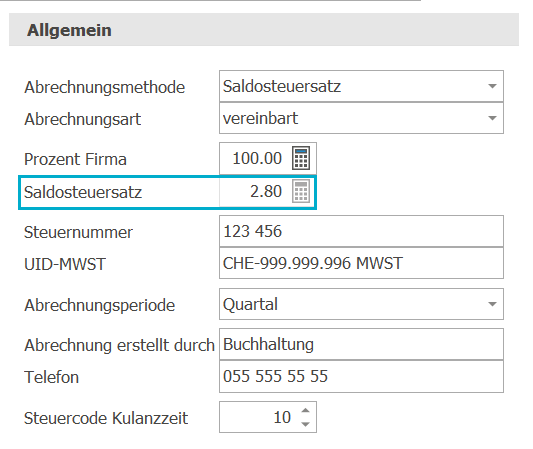This screenshot has height=449, width=533.
Task: Click the UID-MWST input field
Action: pos(361,263)
